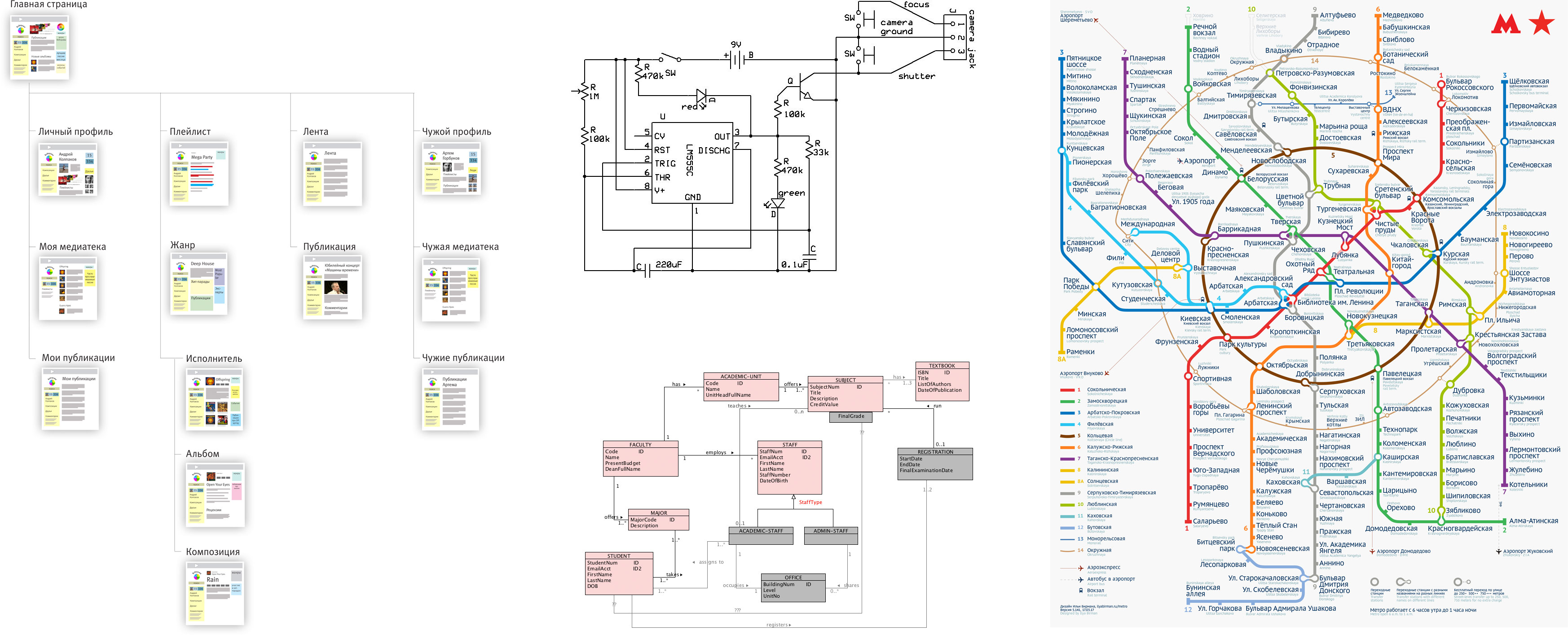Select the ACADEMIC-STAFF class box
The height and width of the screenshot is (635, 1568).
click(761, 536)
